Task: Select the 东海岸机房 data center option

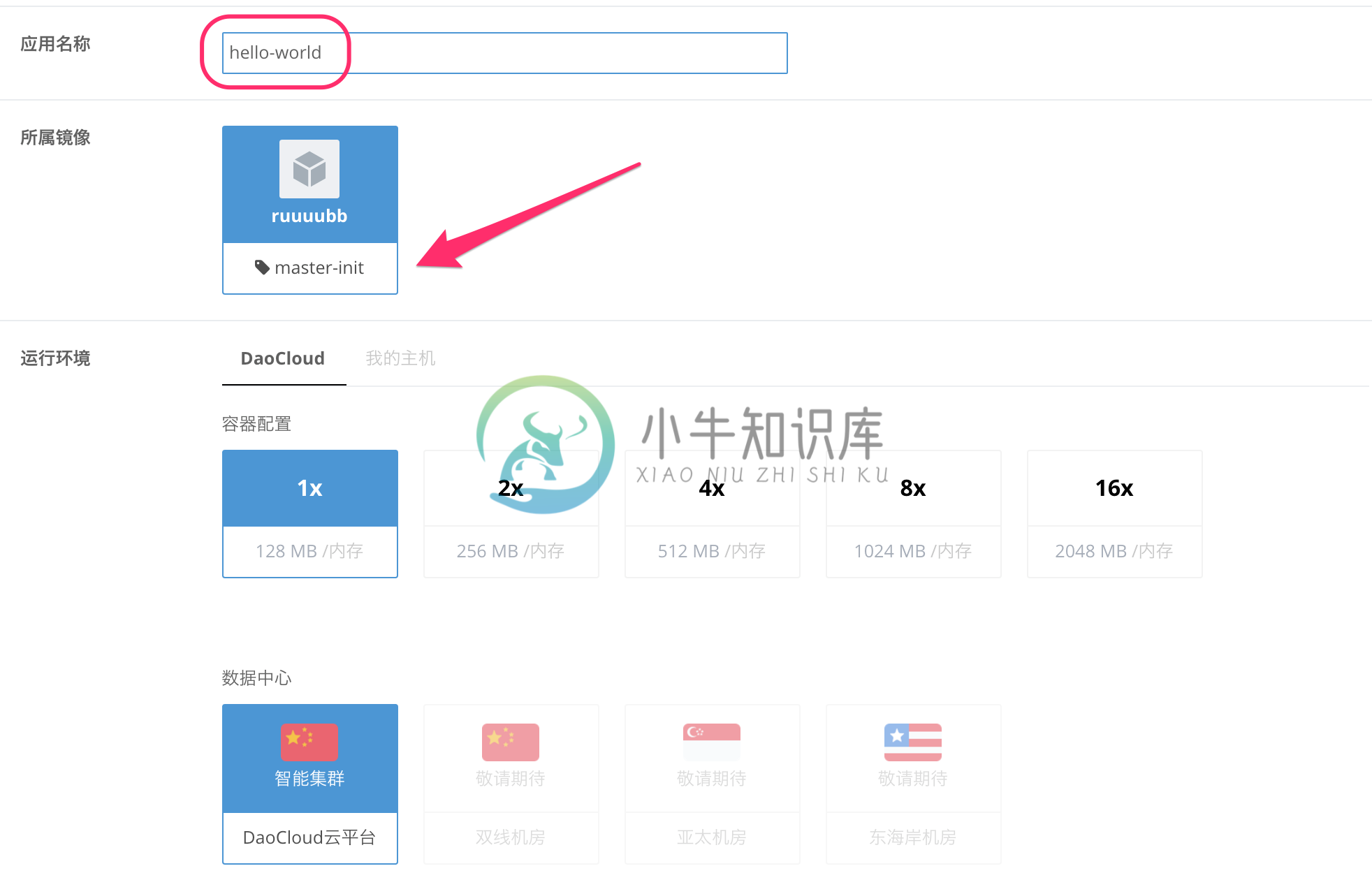Action: 914,784
